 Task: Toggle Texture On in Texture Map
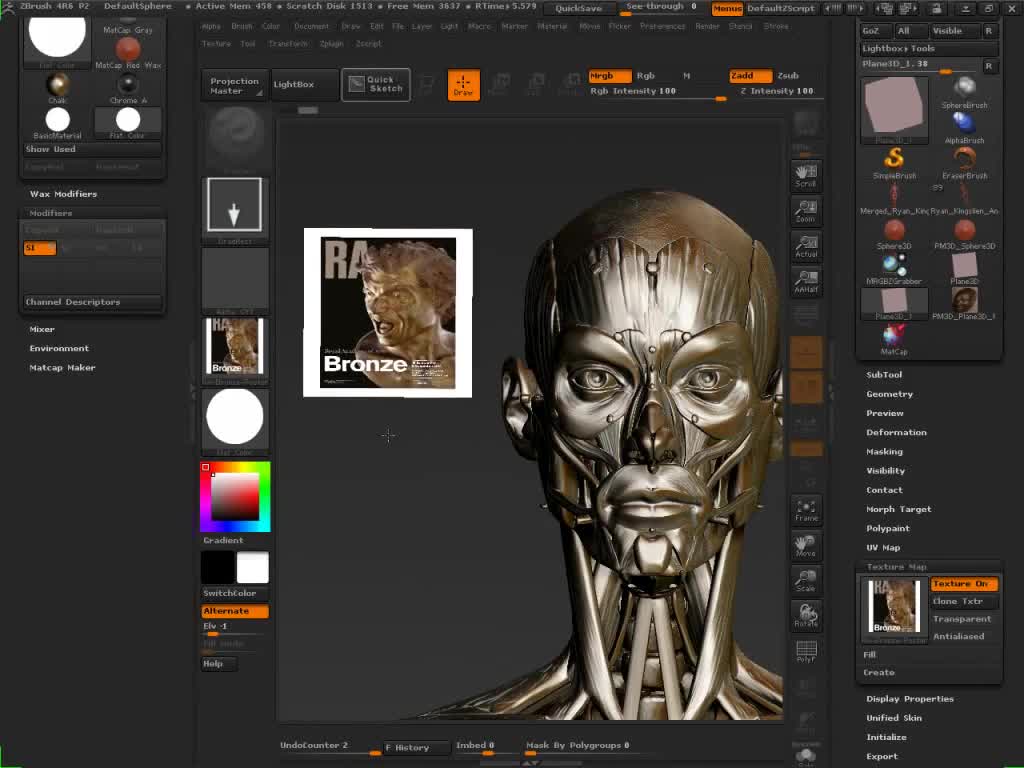(x=964, y=584)
